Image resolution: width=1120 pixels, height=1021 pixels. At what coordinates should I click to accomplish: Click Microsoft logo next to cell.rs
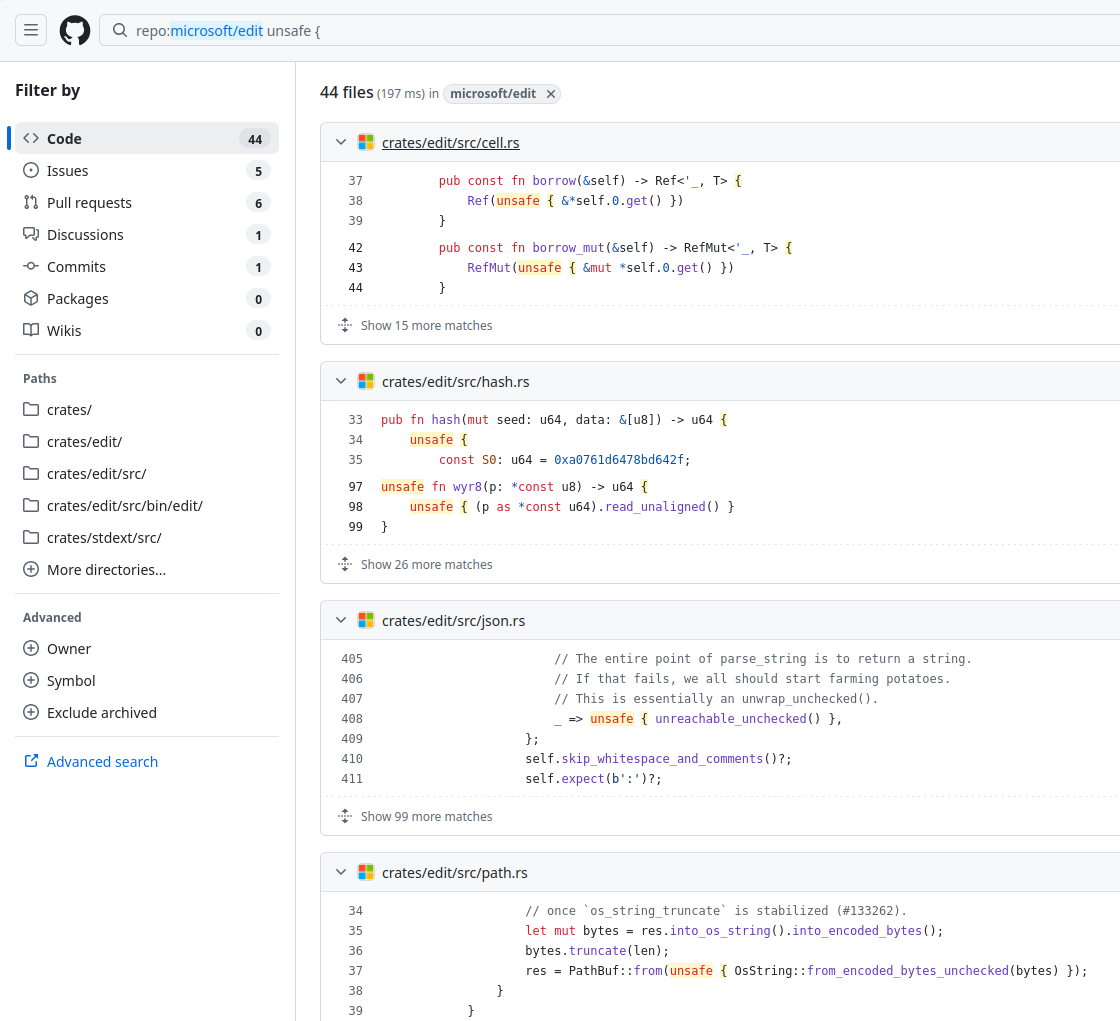(366, 142)
